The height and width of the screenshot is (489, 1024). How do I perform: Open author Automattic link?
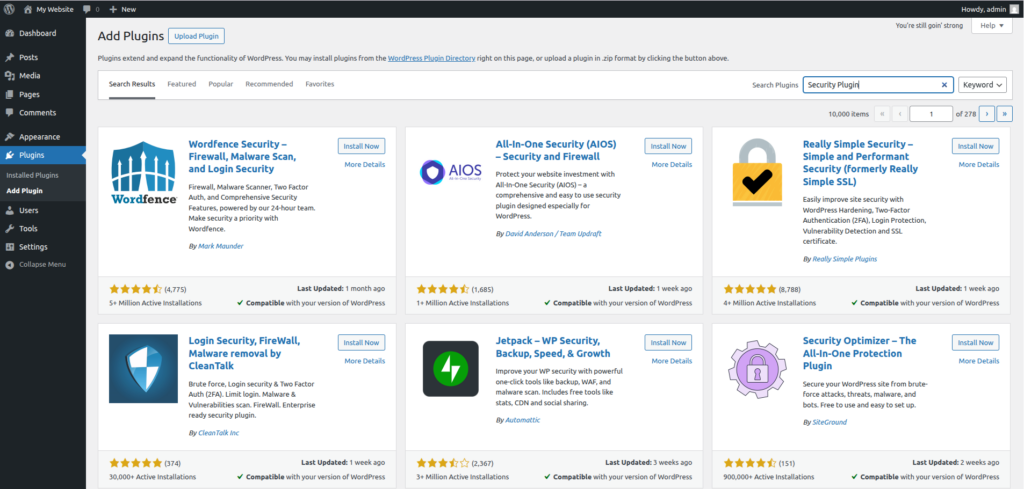(x=522, y=420)
